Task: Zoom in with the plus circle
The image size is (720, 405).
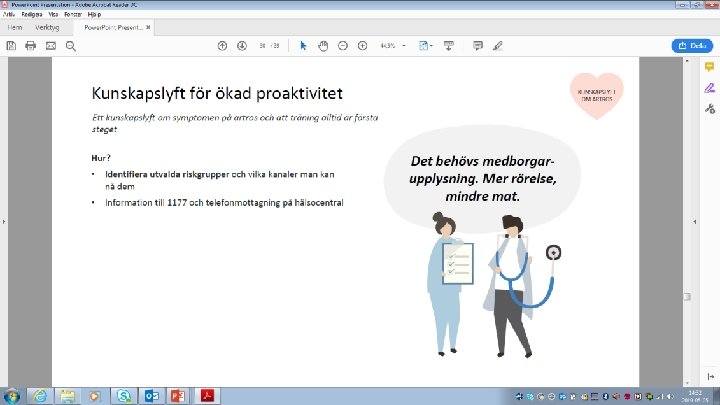Action: point(363,45)
